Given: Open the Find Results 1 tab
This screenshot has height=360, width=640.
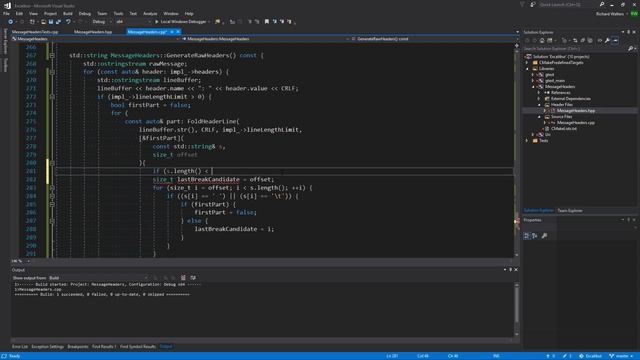Looking at the screenshot, I should (104, 347).
